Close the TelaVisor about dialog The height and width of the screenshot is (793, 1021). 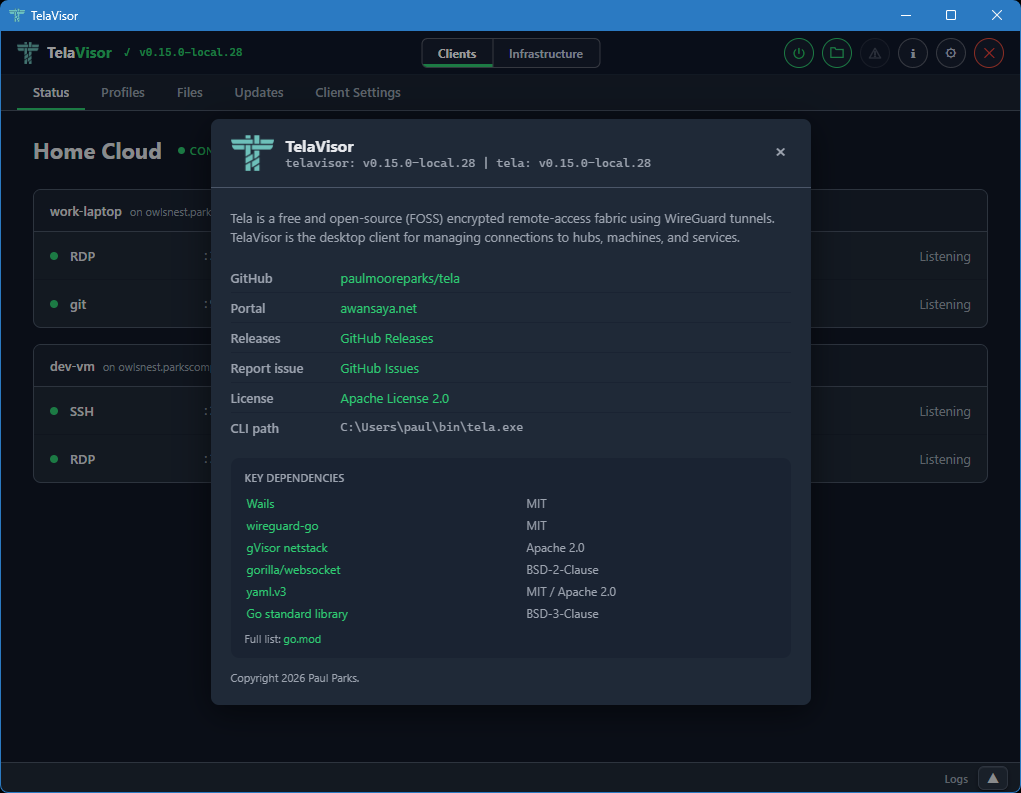click(x=780, y=152)
